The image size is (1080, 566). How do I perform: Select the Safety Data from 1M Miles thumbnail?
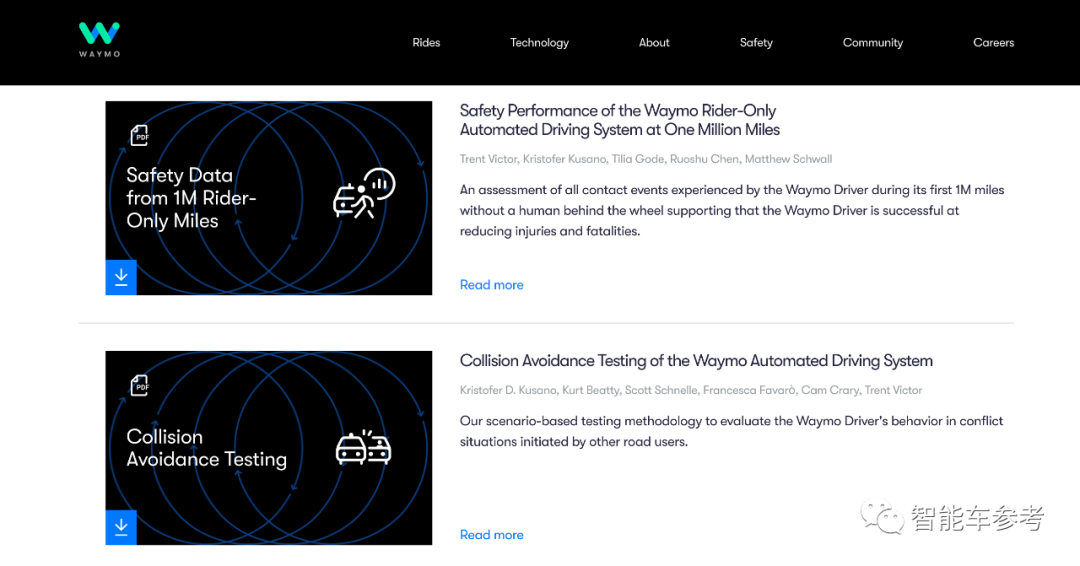[269, 198]
